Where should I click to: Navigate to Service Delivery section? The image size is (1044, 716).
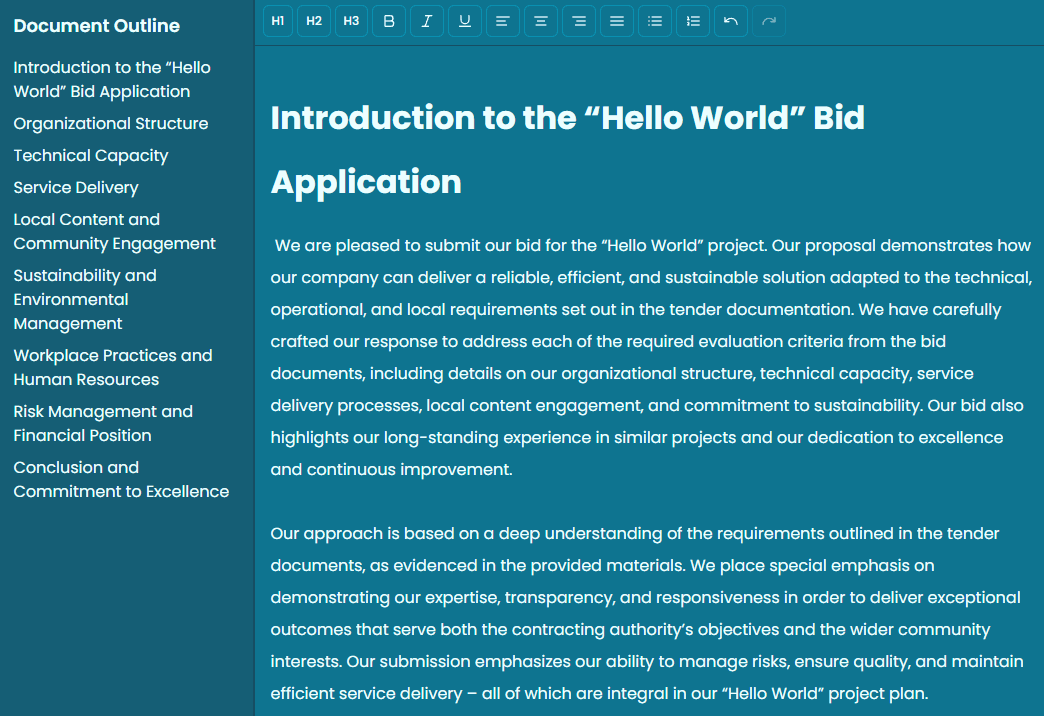point(76,187)
